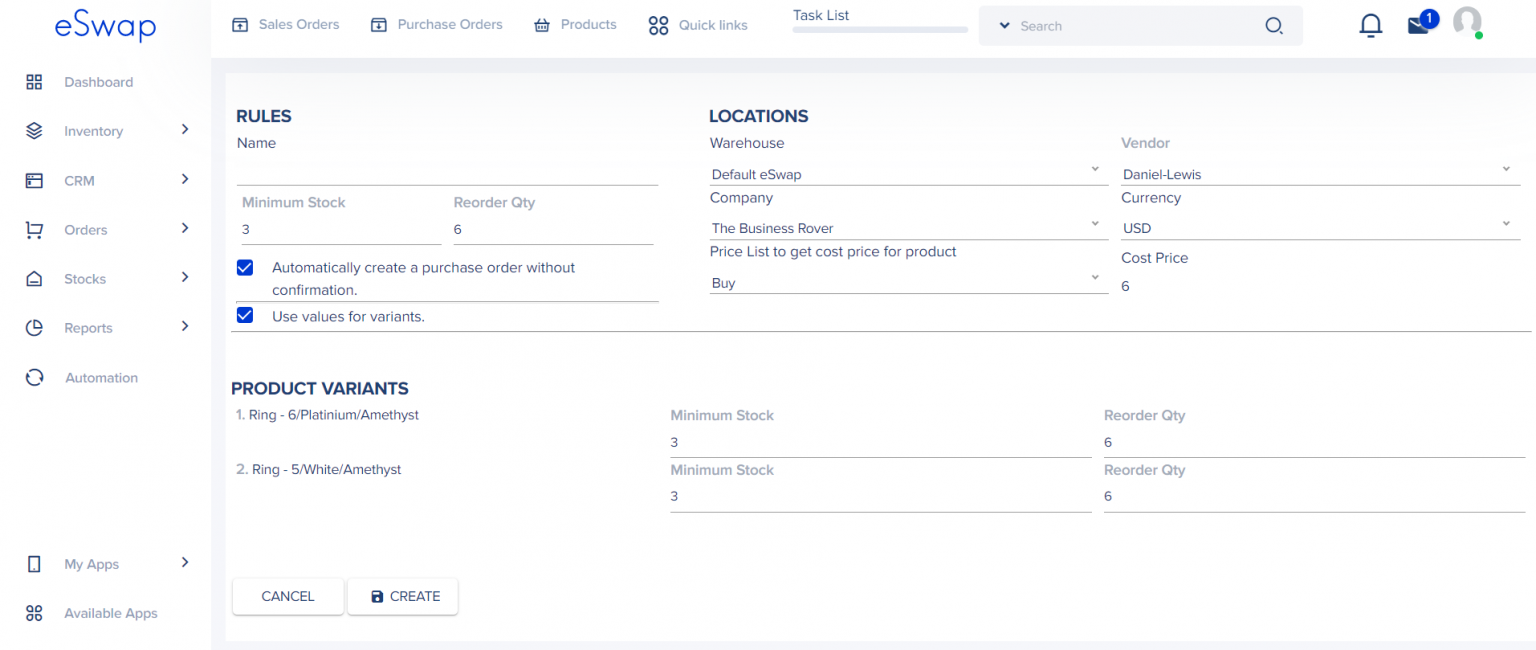Open the Stocks sidebar icon
The image size is (1536, 650).
tap(34, 278)
